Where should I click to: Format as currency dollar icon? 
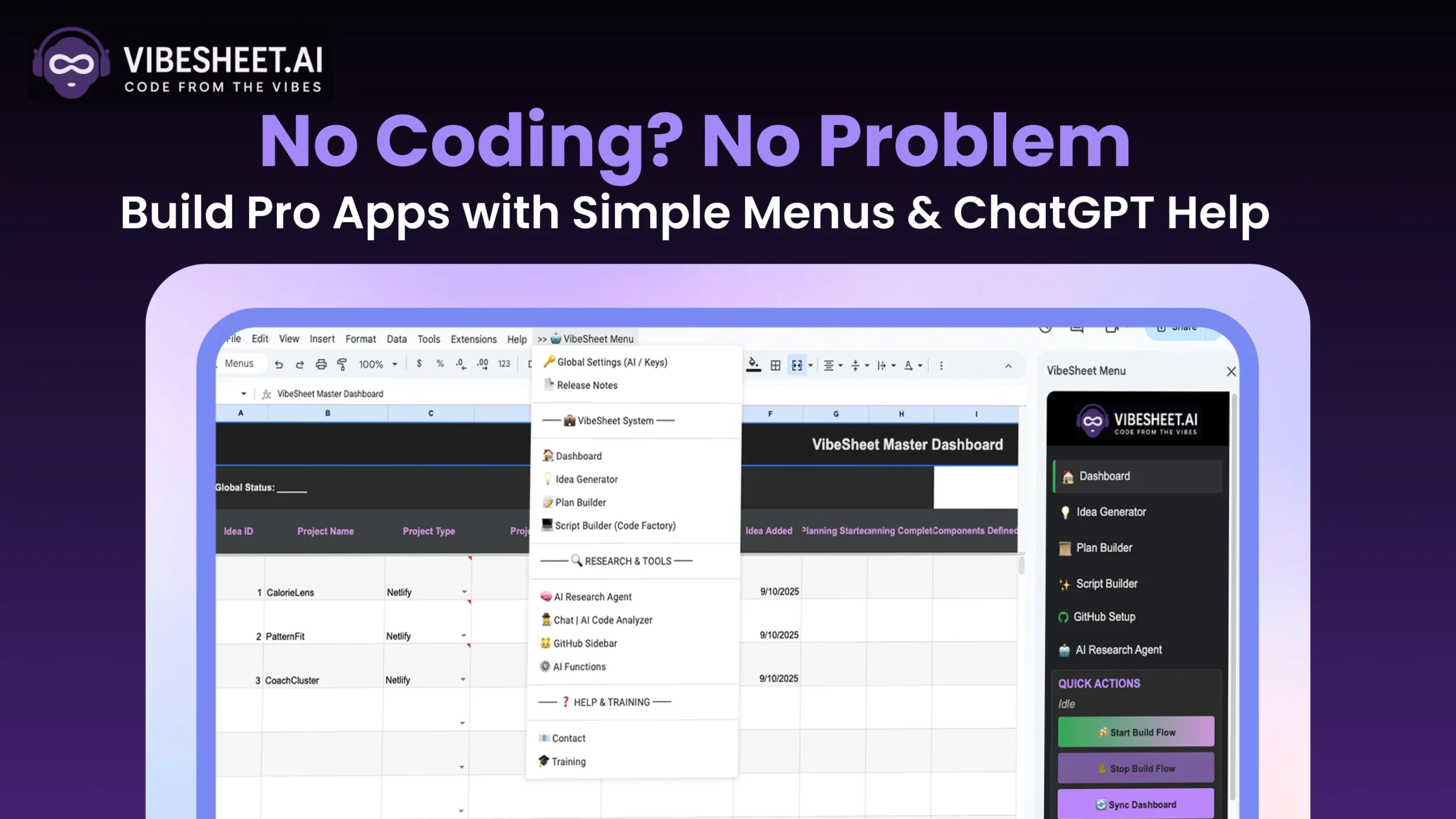pyautogui.click(x=419, y=363)
